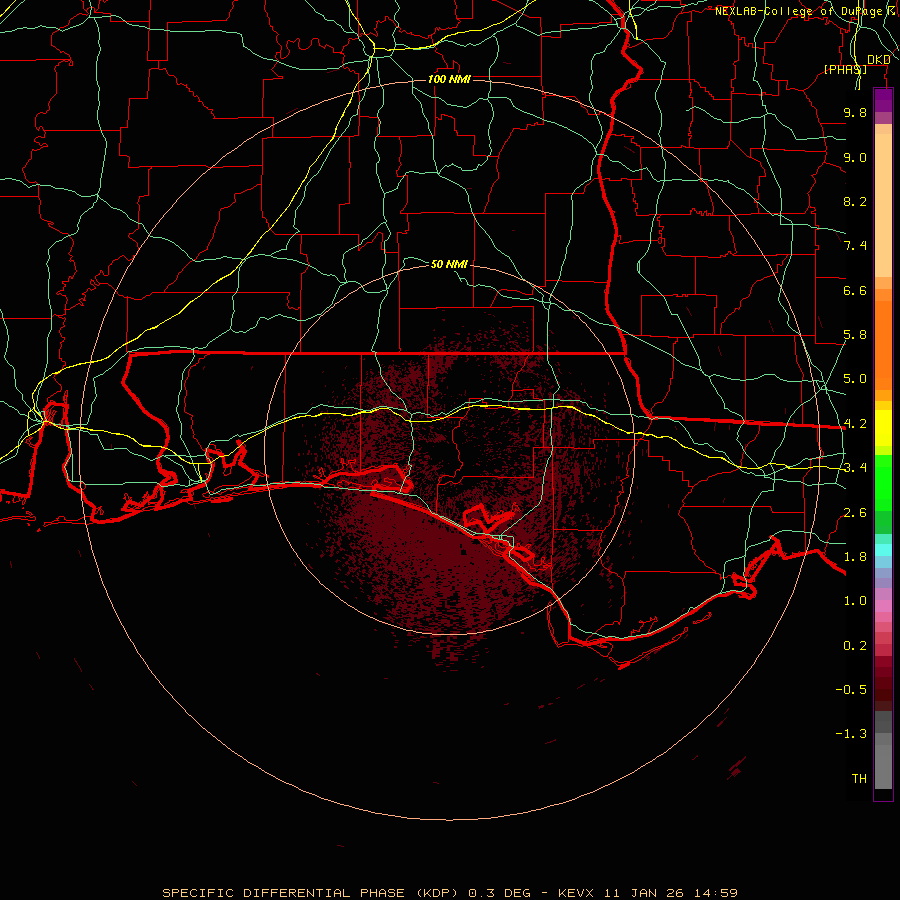Image resolution: width=900 pixels, height=900 pixels.
Task: Click the -0.5 value on color scale
Action: 851,689
